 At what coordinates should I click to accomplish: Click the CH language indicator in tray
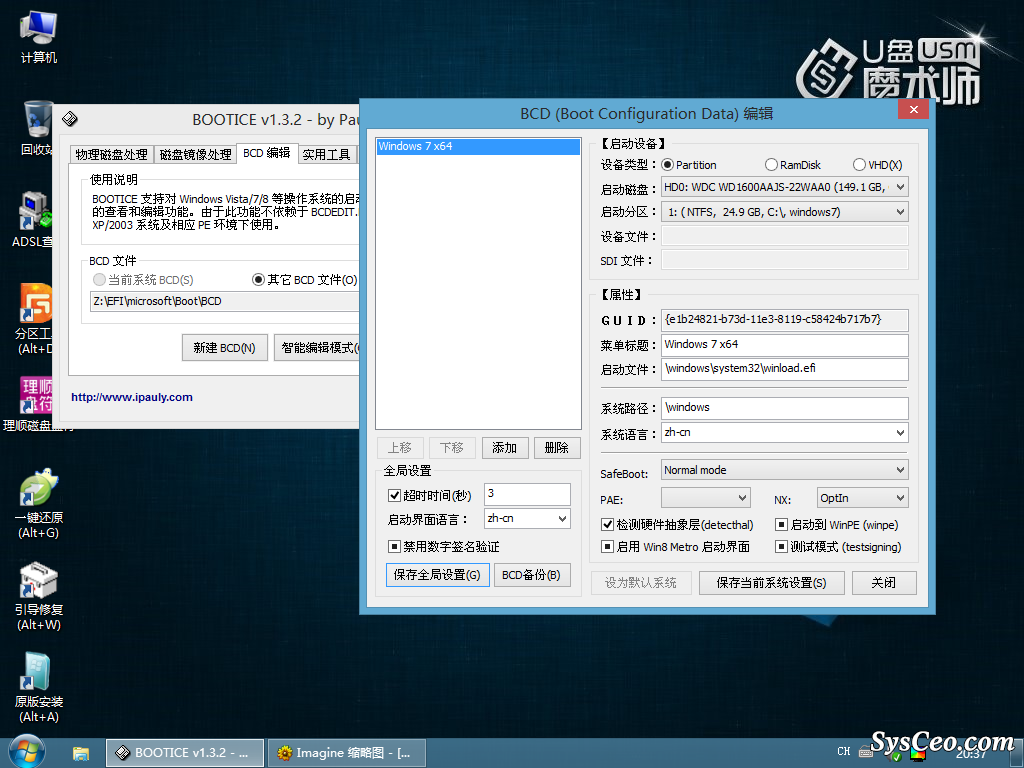click(844, 752)
